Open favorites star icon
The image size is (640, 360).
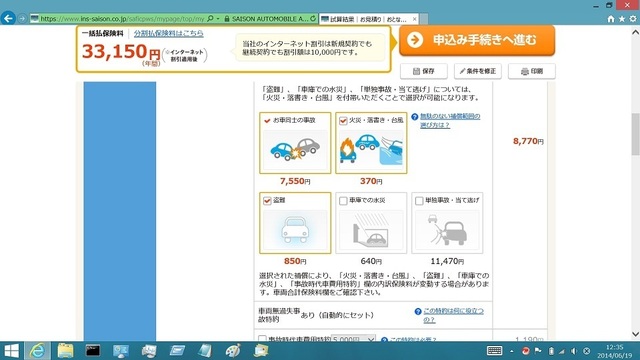point(622,19)
